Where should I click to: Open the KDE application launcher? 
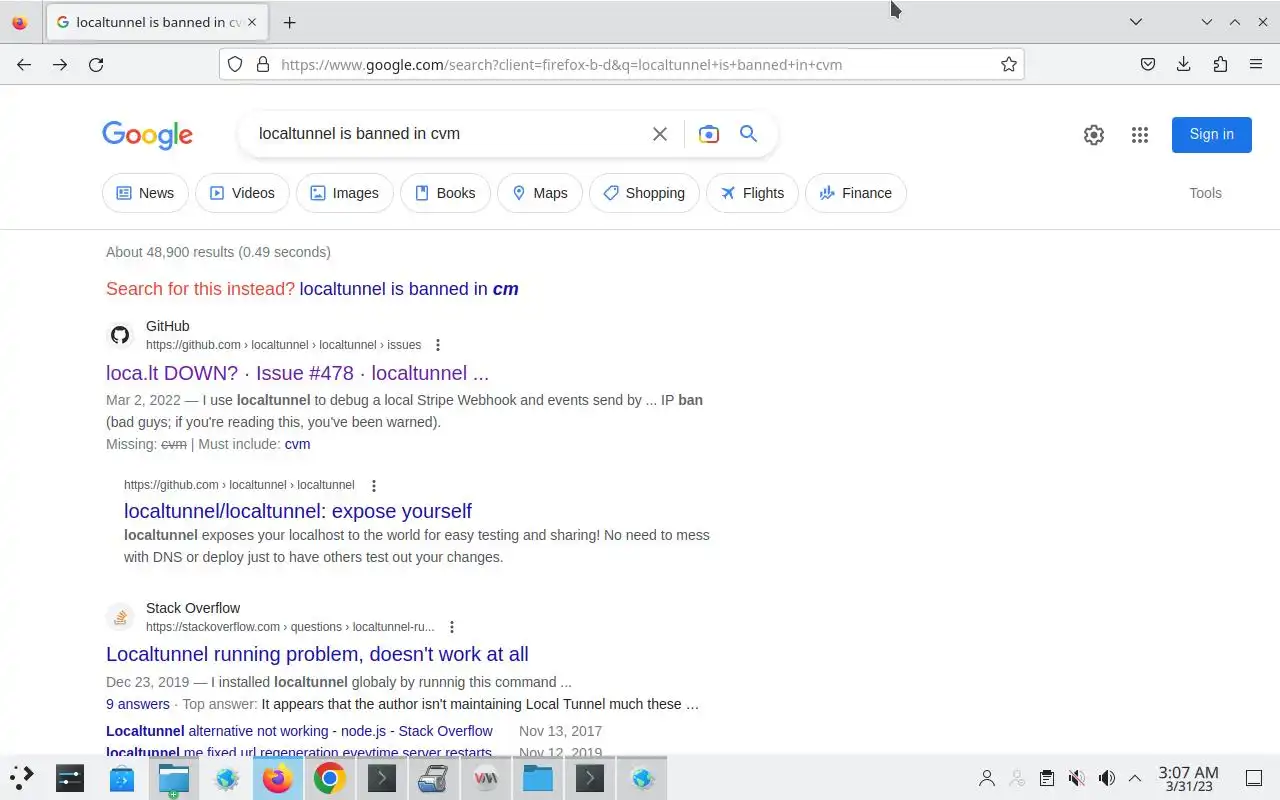click(x=21, y=778)
